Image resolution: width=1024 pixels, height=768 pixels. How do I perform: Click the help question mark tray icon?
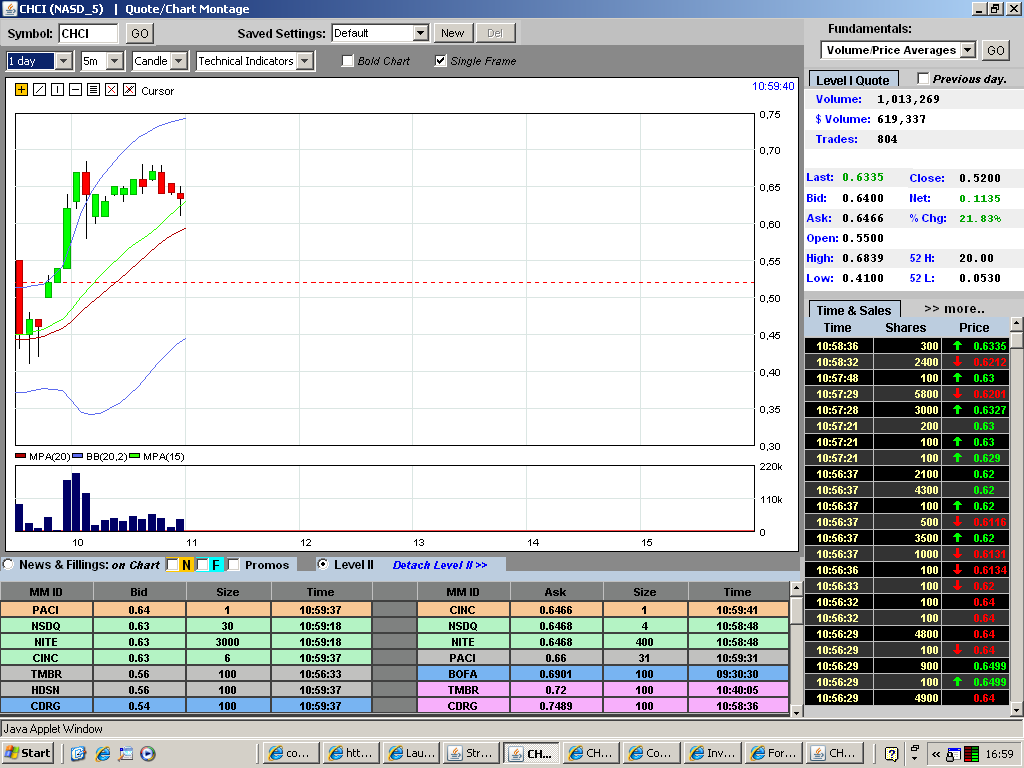891,754
